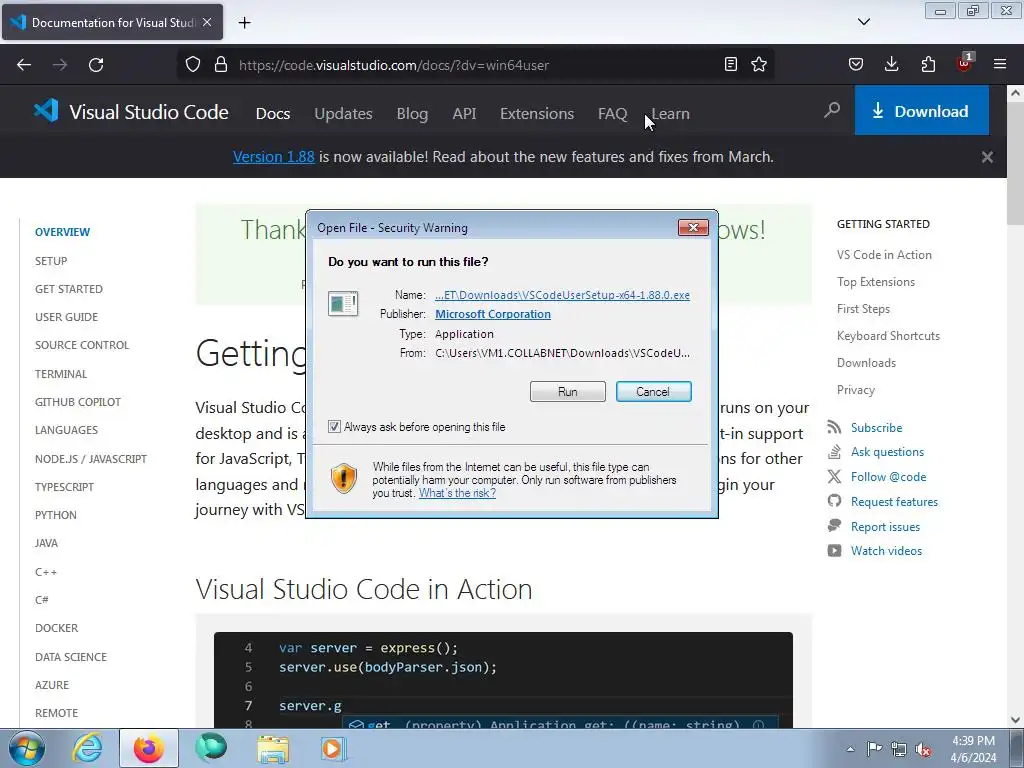Open the Docs nav item

pyautogui.click(x=273, y=114)
